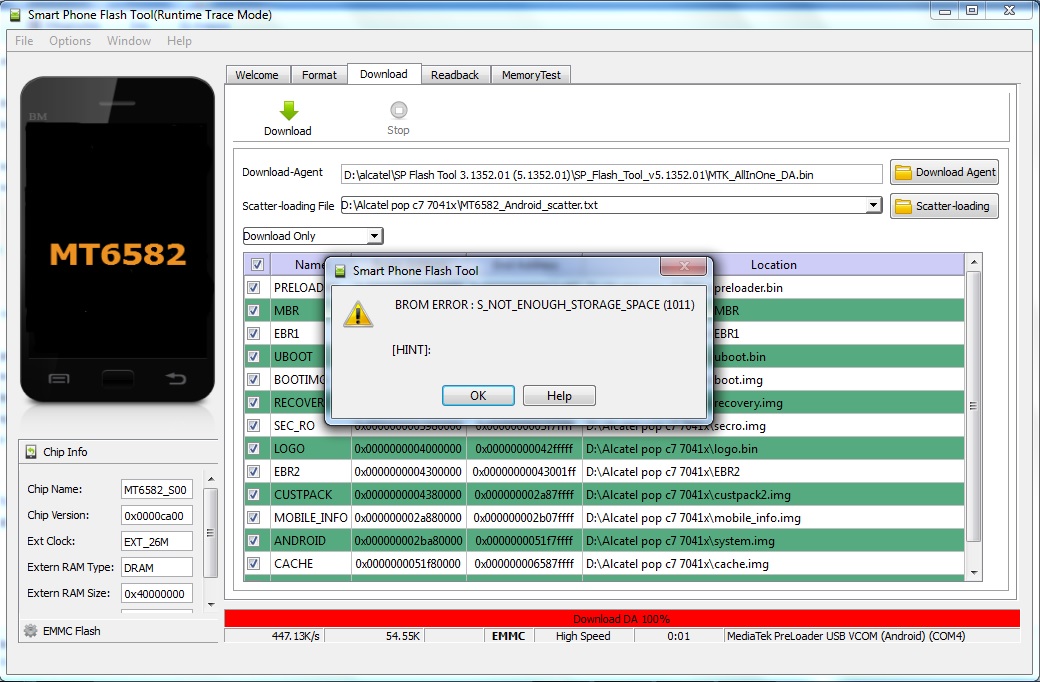This screenshot has height=682, width=1040.
Task: Uncheck the RECOVERY row checkbox
Action: (253, 402)
